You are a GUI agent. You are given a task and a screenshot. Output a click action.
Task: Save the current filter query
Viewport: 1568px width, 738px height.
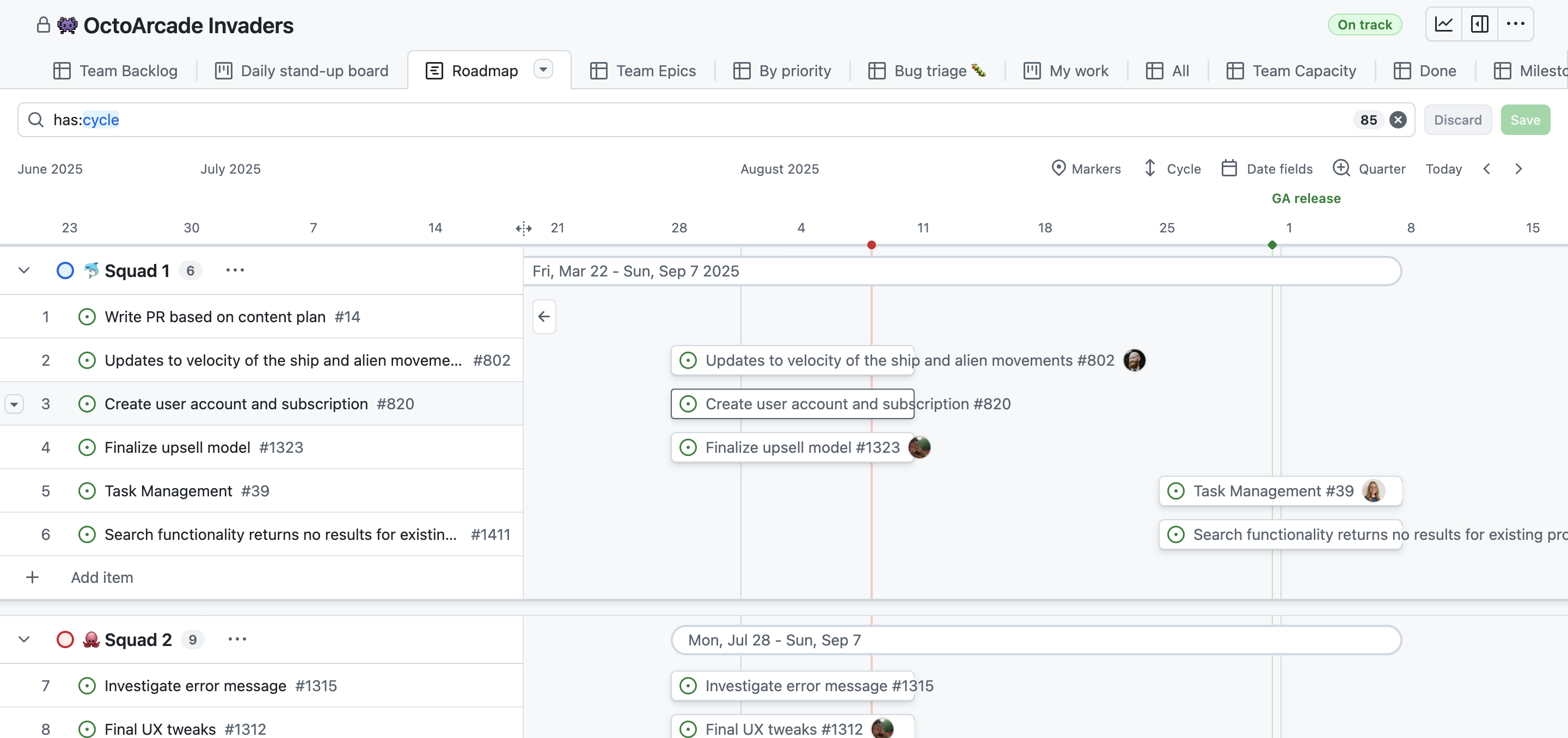tap(1525, 120)
